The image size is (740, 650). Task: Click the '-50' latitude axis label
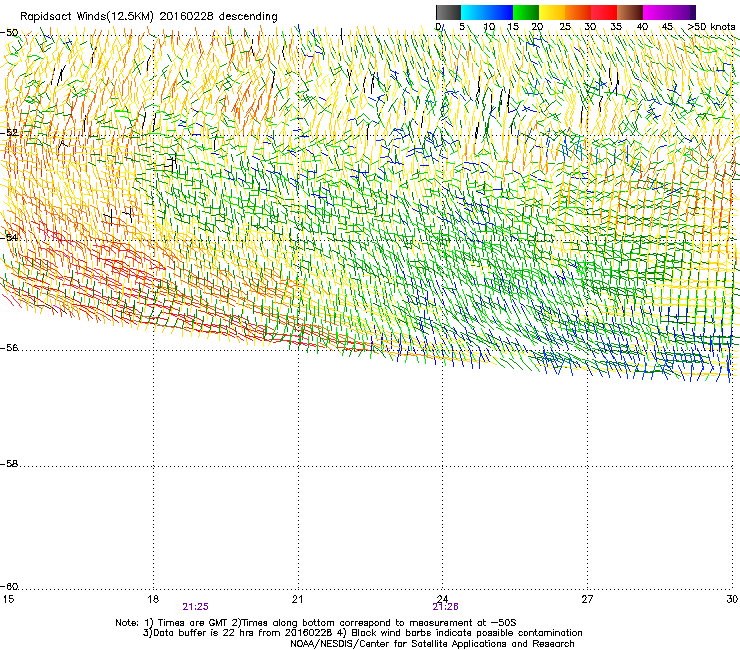[9, 33]
